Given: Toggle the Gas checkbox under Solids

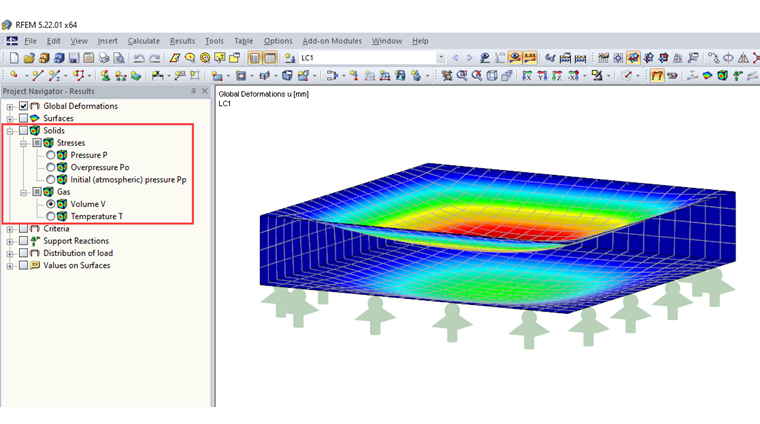Looking at the screenshot, I should point(37,192).
